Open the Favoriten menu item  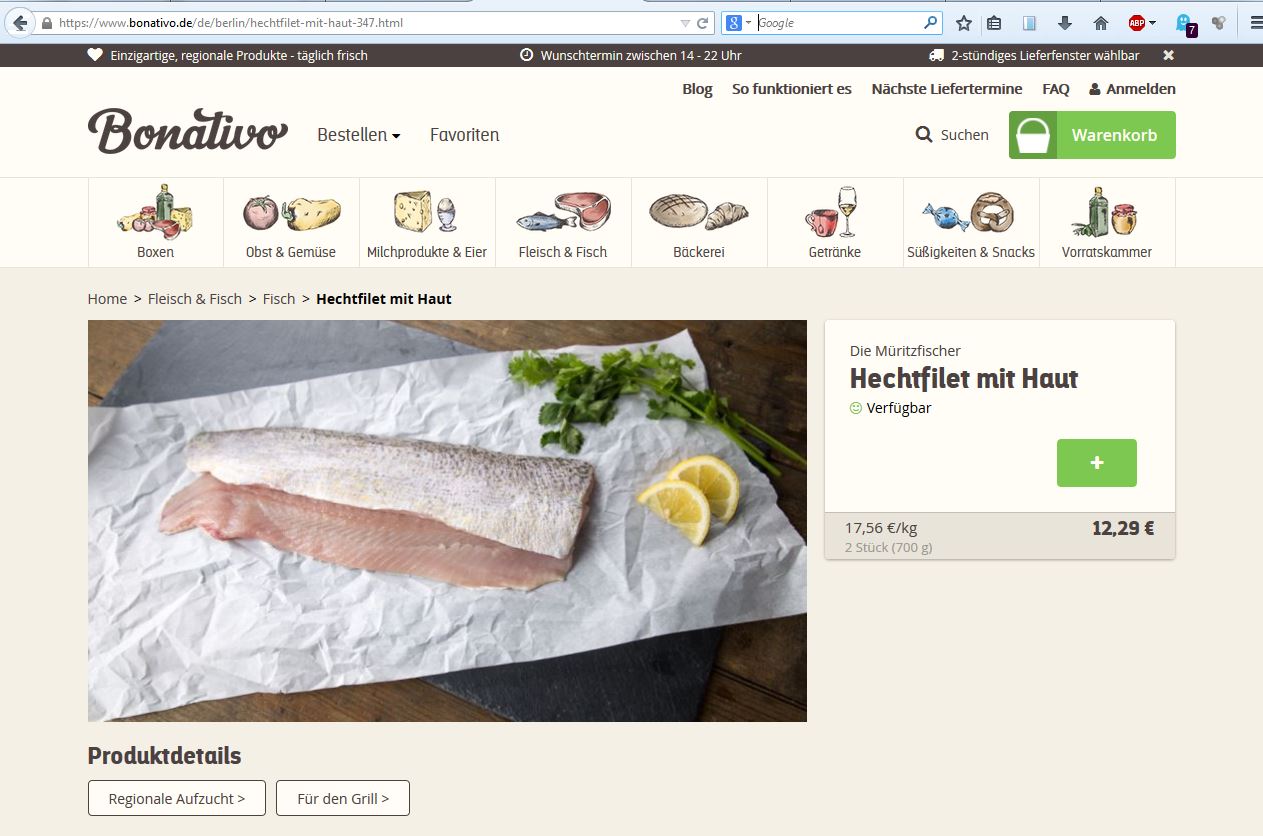[x=464, y=135]
